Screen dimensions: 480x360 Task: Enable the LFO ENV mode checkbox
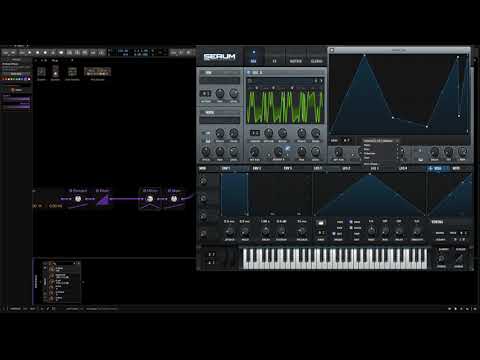(334, 228)
